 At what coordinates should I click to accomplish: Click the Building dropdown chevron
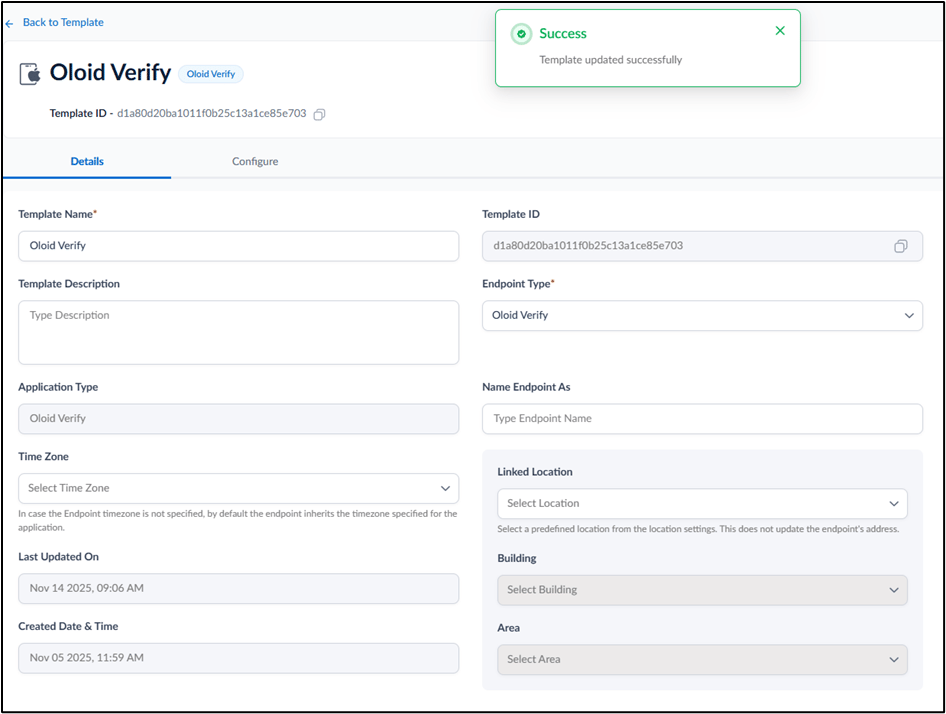[894, 590]
